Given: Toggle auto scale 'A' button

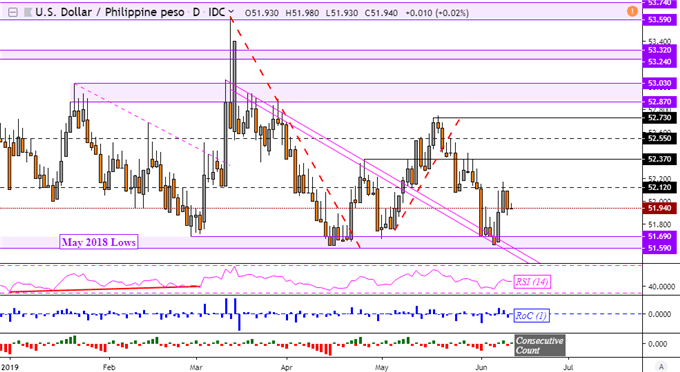Looking at the screenshot, I should 661,366.
